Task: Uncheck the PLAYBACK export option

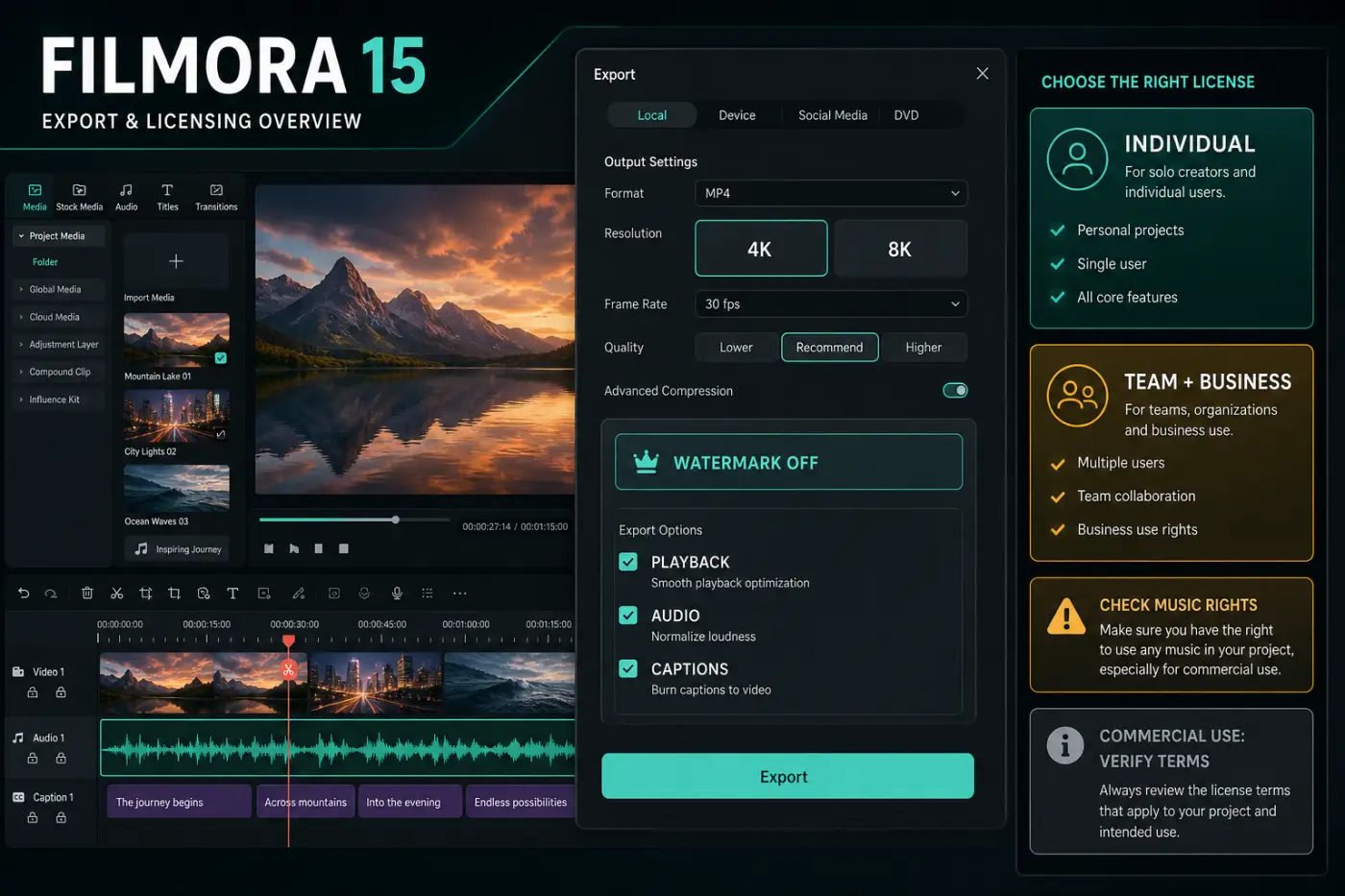Action: coord(628,562)
